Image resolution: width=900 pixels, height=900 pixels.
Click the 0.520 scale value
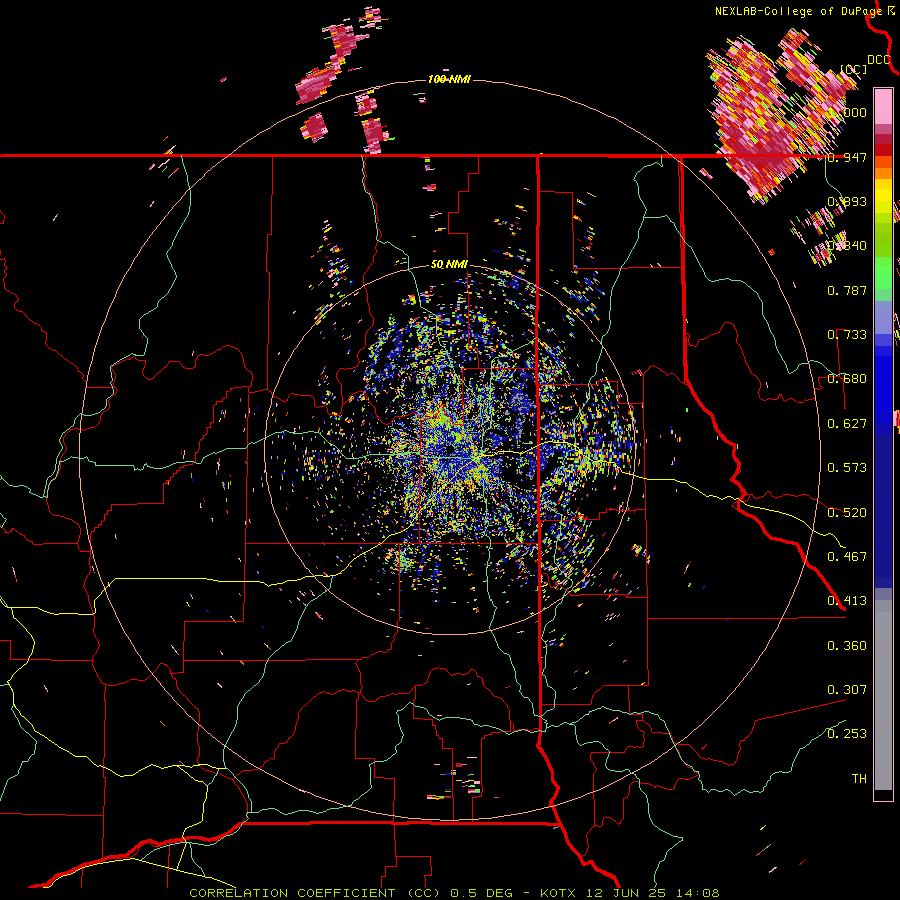point(847,513)
